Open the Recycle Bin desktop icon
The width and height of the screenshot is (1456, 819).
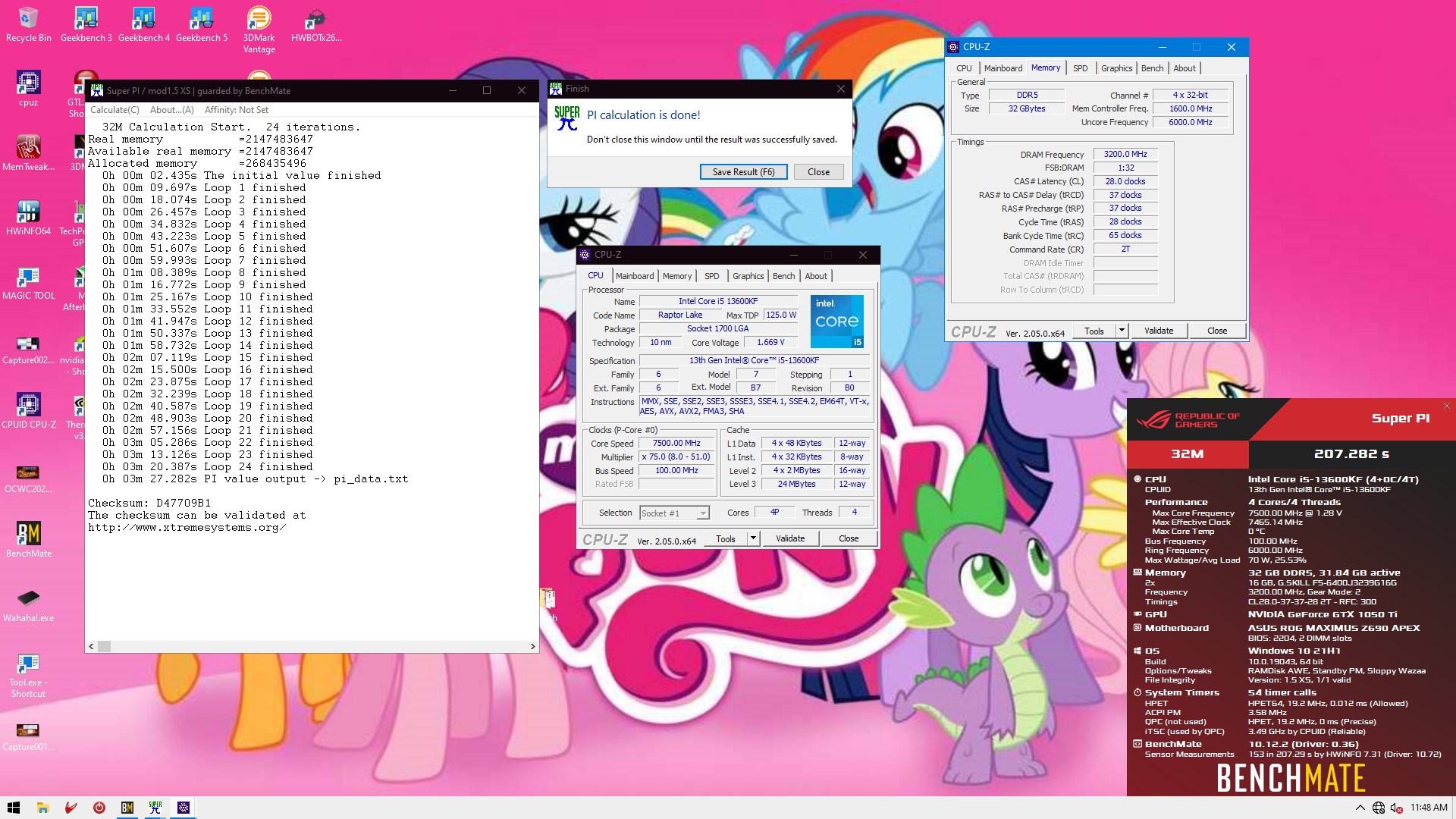pyautogui.click(x=28, y=24)
